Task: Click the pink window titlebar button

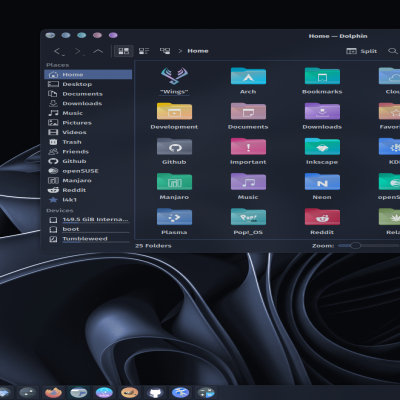Action: [97, 35]
